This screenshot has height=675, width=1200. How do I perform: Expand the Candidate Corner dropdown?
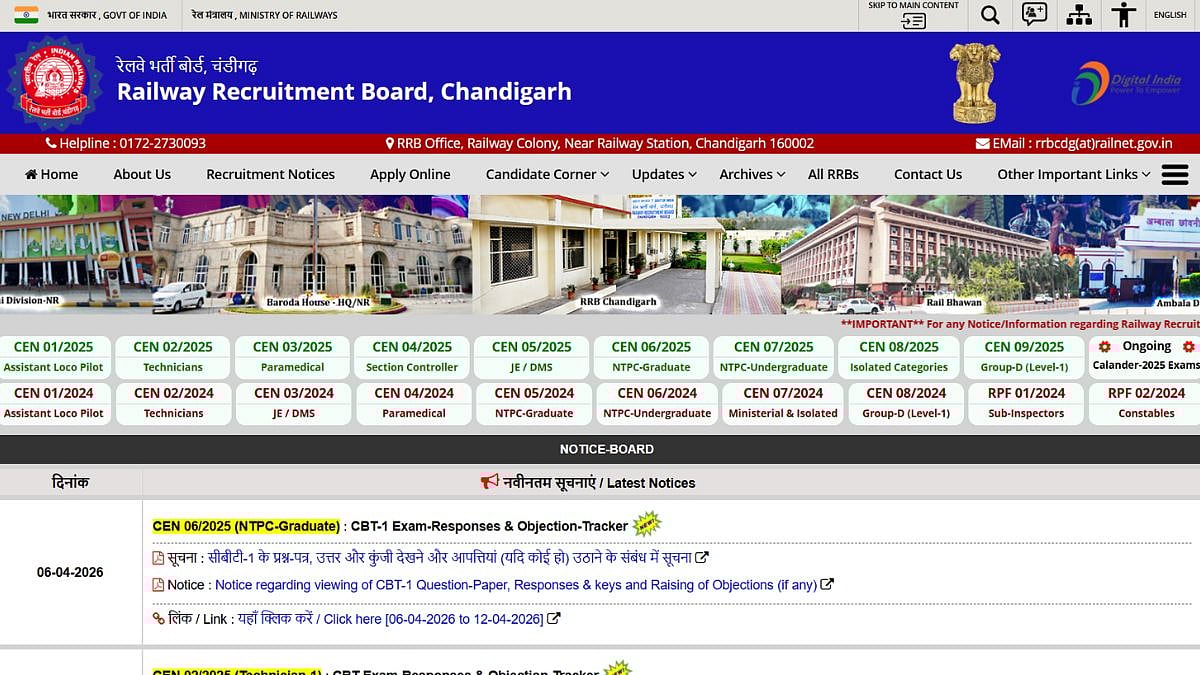(547, 174)
